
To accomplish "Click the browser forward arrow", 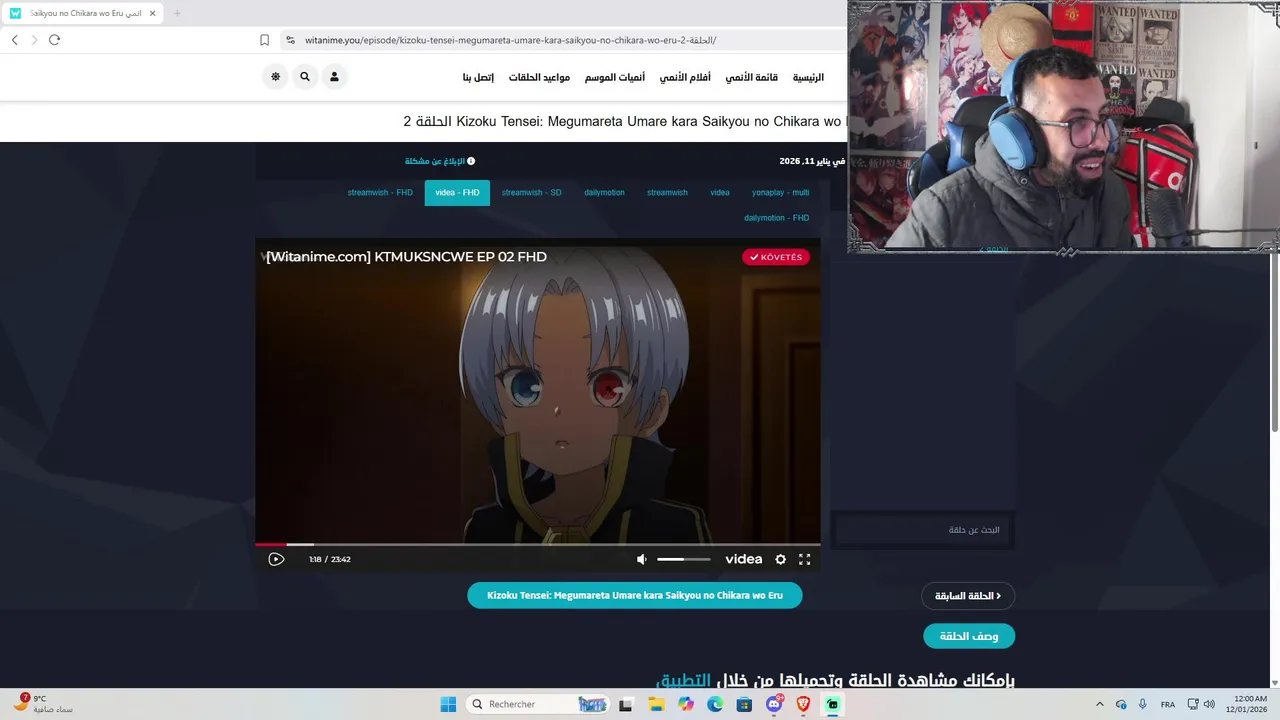I will click(34, 40).
